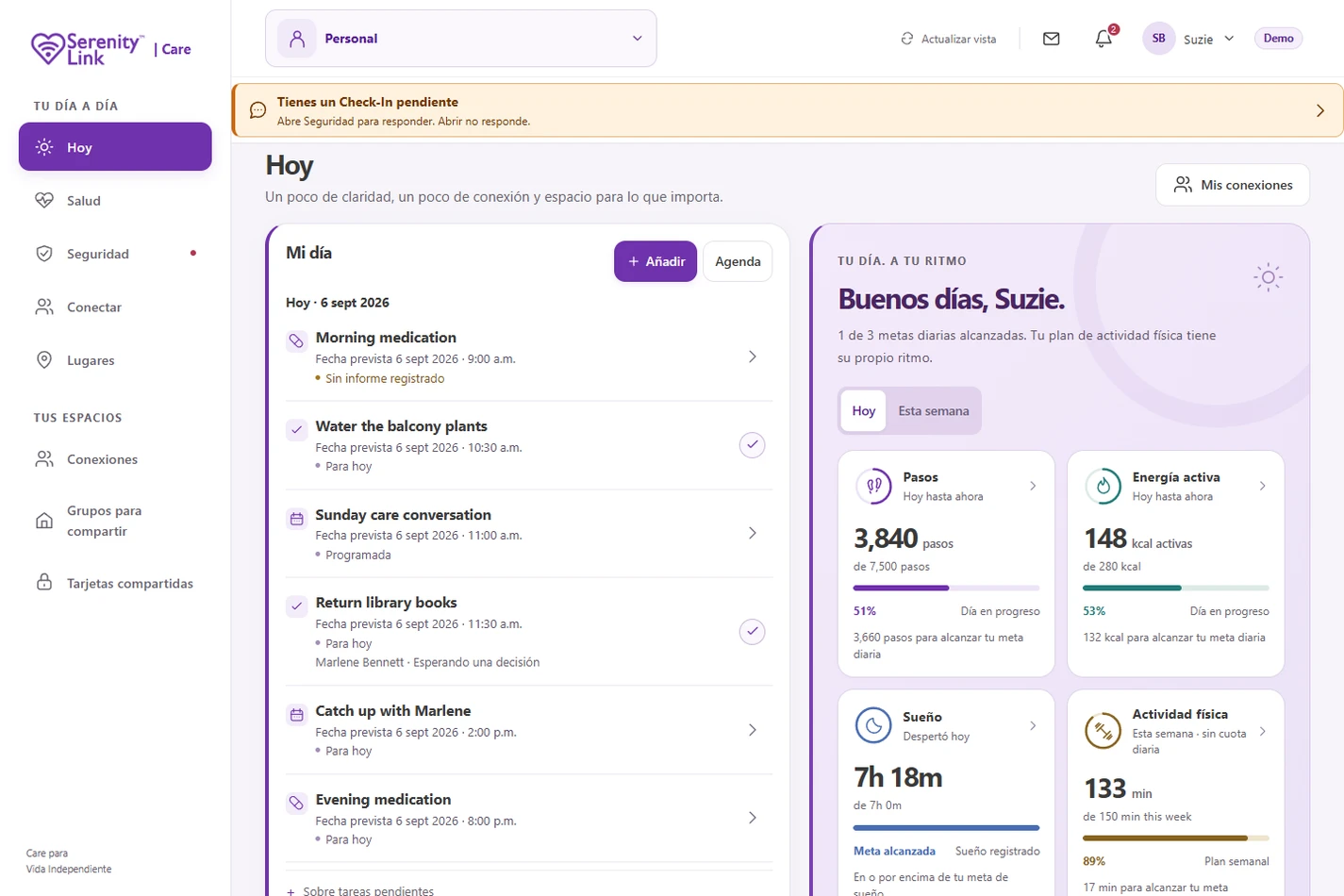
Task: Toggle completion circle for Return library books
Action: (752, 632)
